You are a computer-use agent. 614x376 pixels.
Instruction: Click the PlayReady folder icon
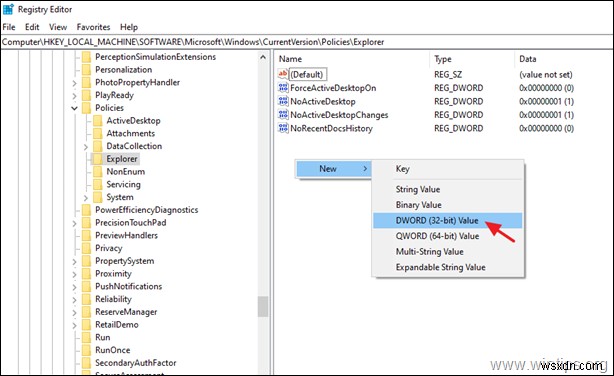point(87,95)
